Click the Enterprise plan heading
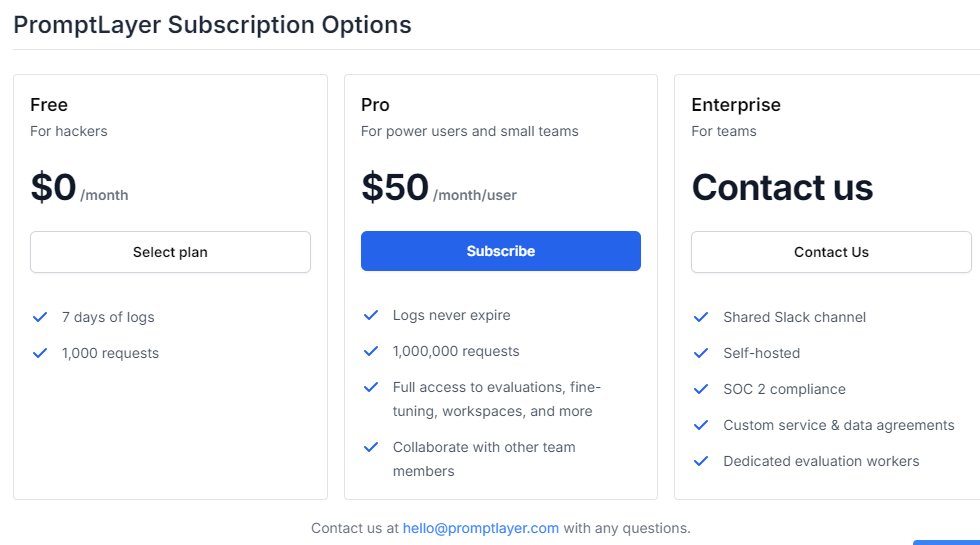The width and height of the screenshot is (980, 545). point(736,105)
